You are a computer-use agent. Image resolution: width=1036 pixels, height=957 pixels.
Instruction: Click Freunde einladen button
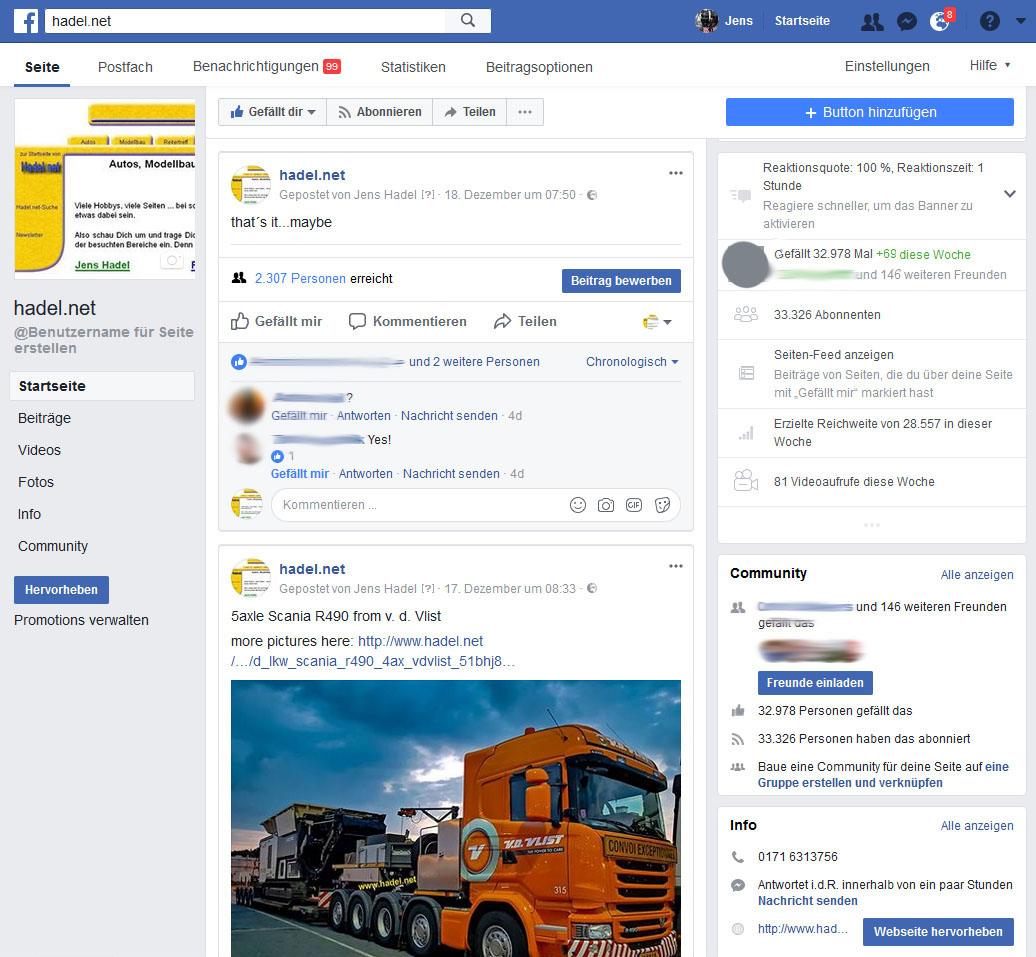click(815, 683)
